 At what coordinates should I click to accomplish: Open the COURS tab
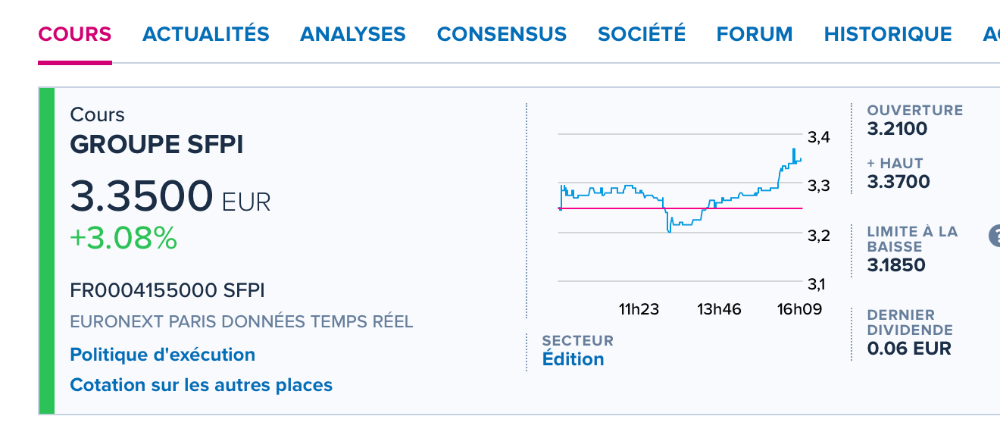(x=75, y=34)
